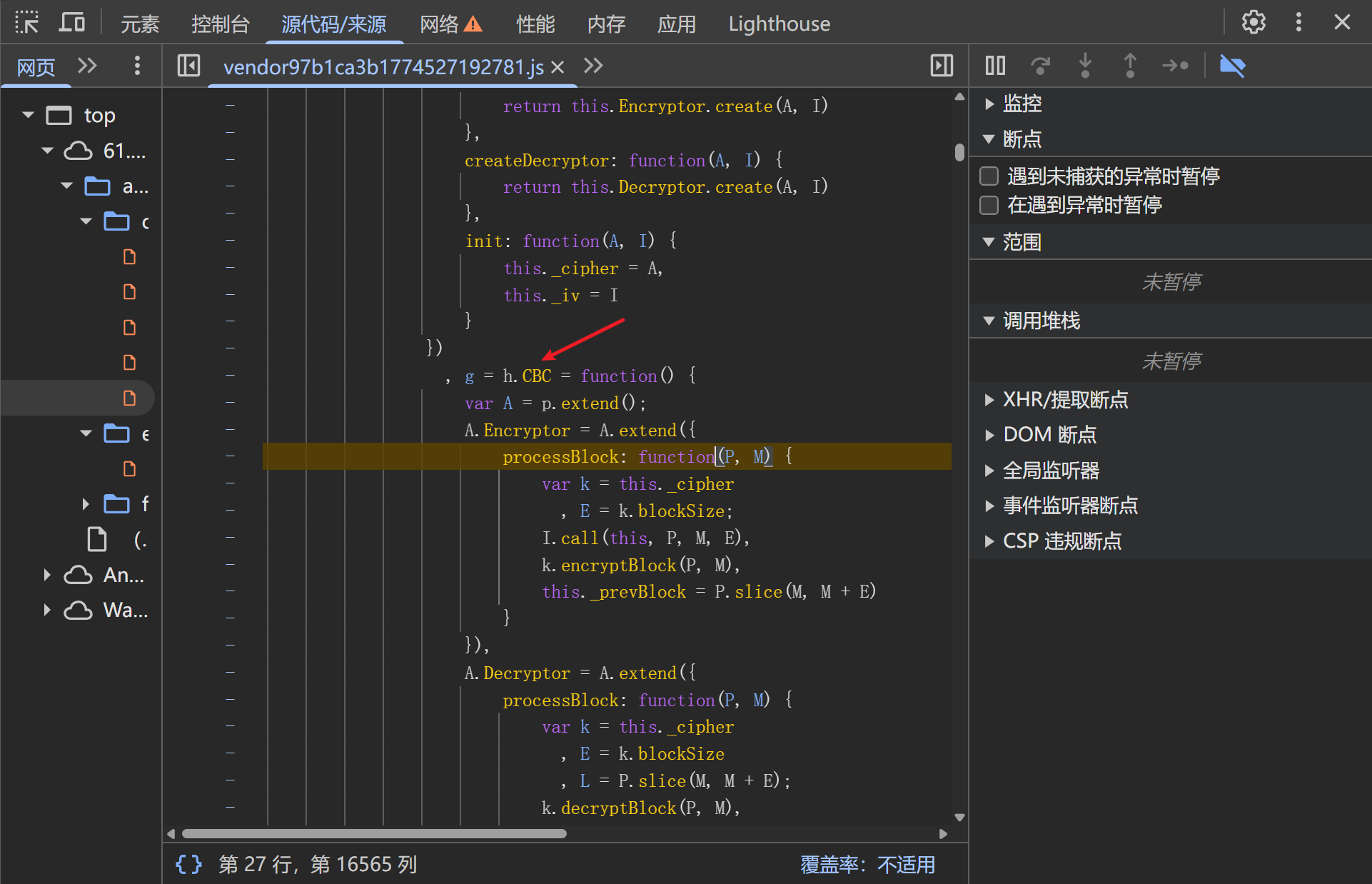
Task: Click the 覆盖率: 不适用 coverage link
Action: 867,865
